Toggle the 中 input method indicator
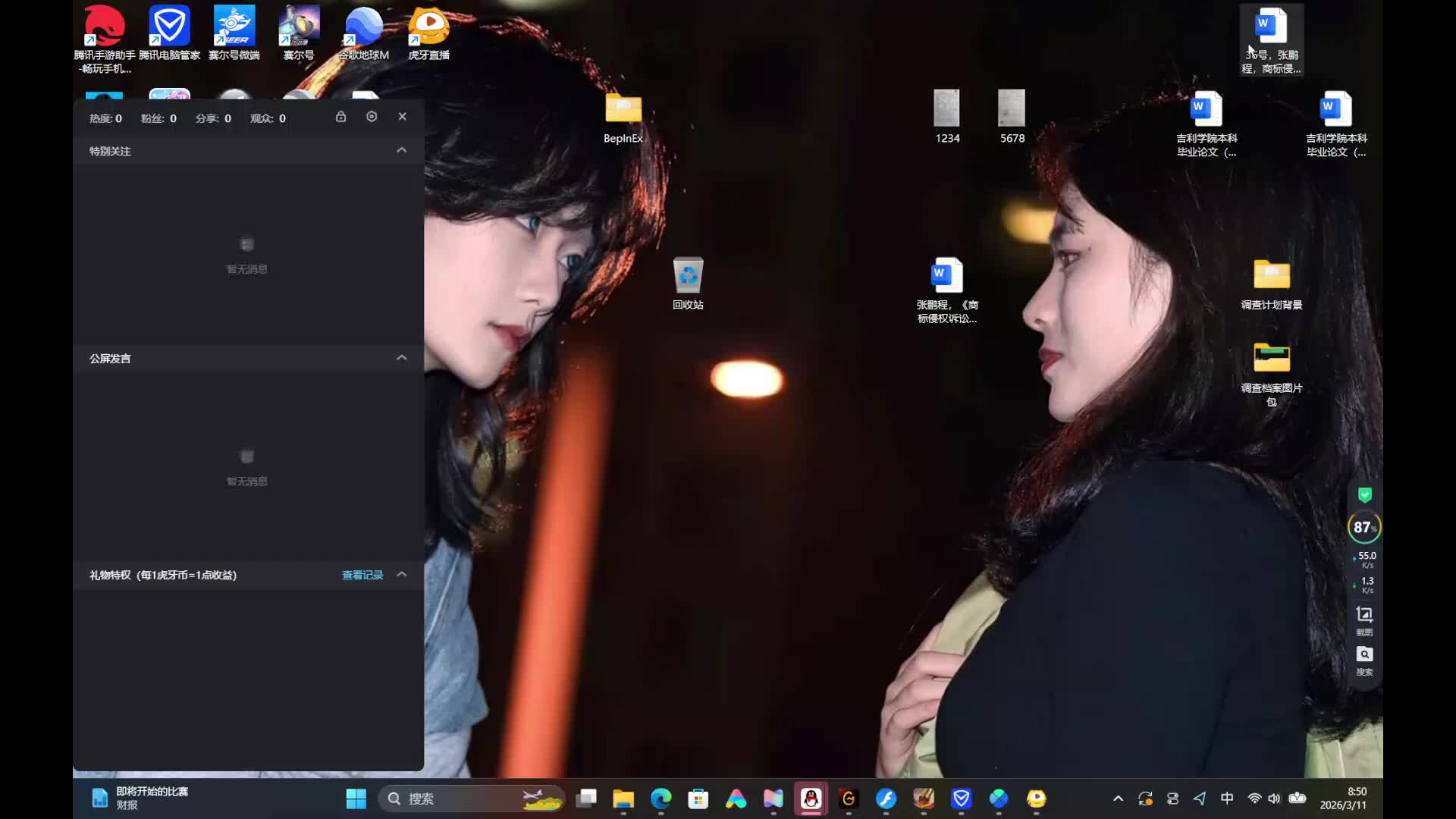The image size is (1456, 819). (1227, 799)
